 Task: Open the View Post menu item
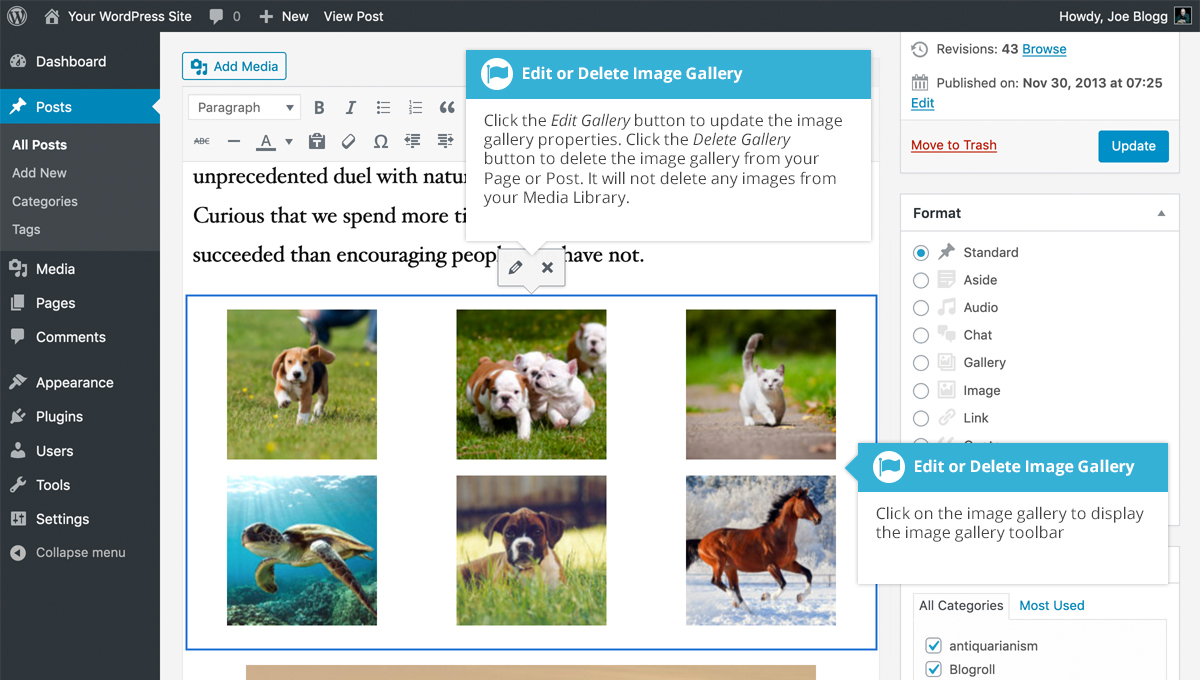coord(352,16)
